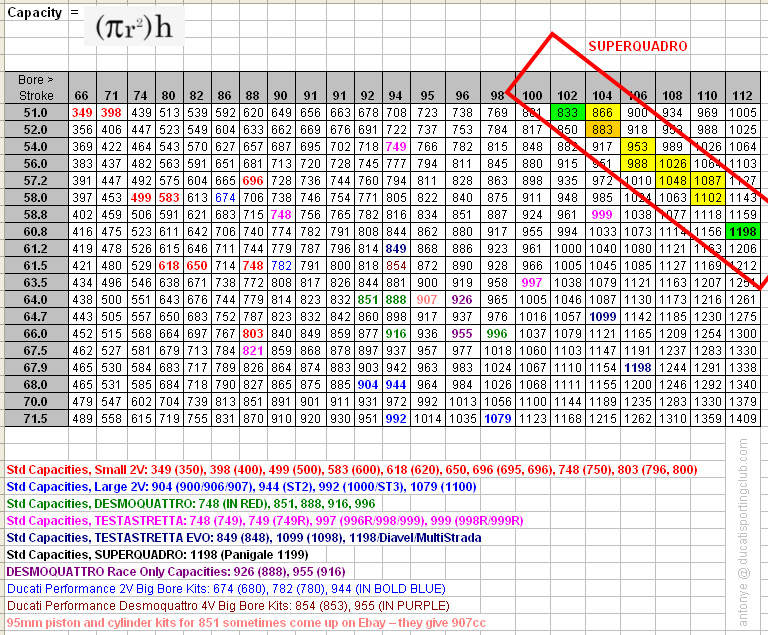Click bore column header 66
The width and height of the screenshot is (768, 635).
(x=82, y=95)
